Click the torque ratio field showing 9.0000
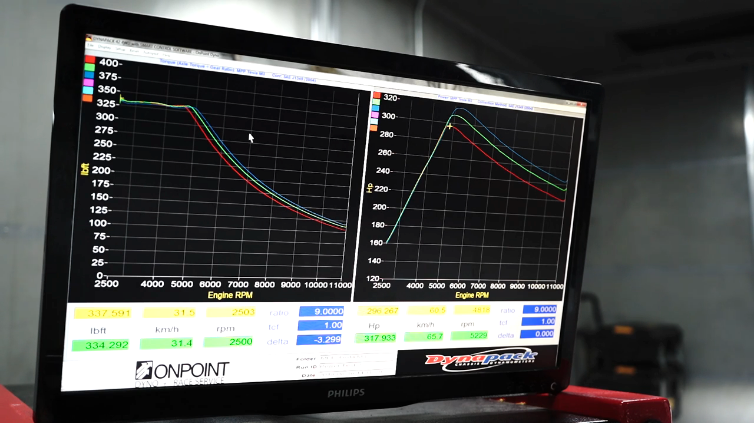Screen dimensions: 754x423 pos(321,311)
